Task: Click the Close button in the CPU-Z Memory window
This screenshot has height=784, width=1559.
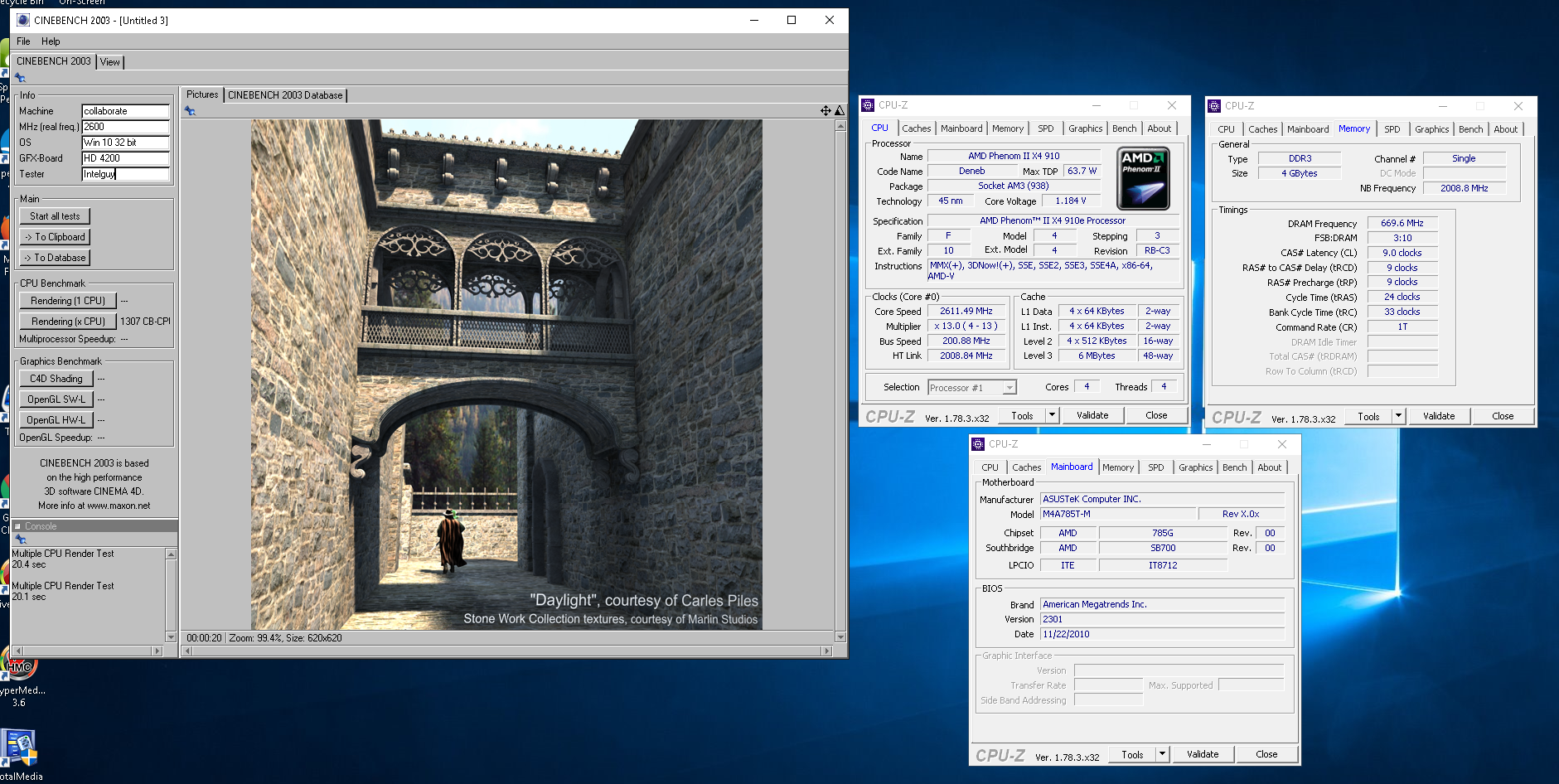Action: 1503,416
